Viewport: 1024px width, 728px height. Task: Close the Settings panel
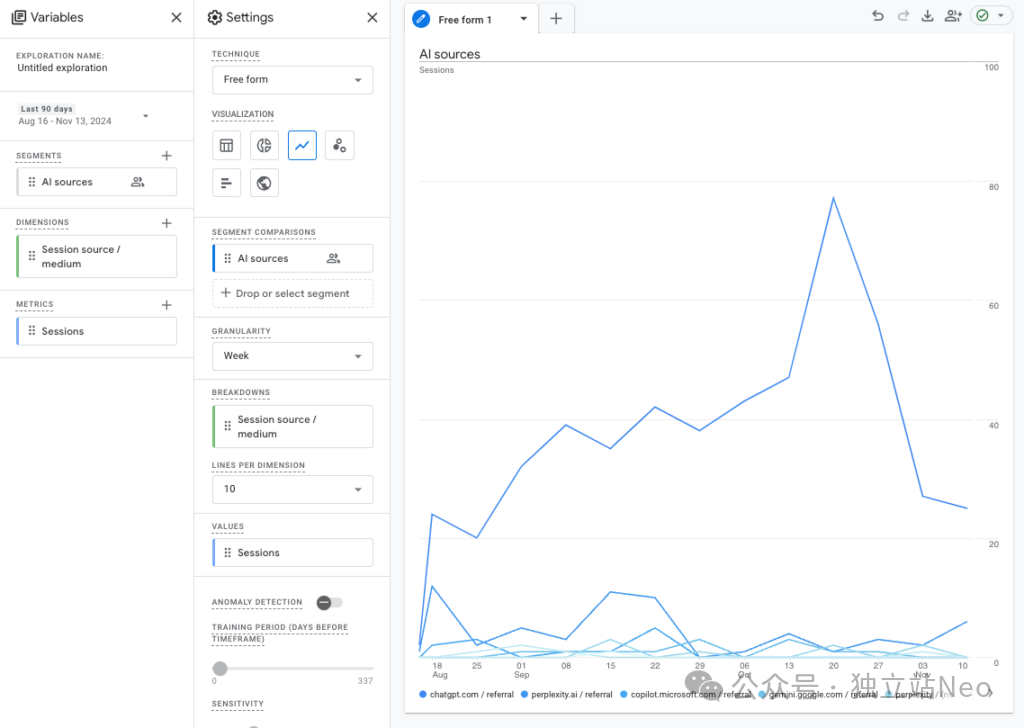click(x=372, y=17)
